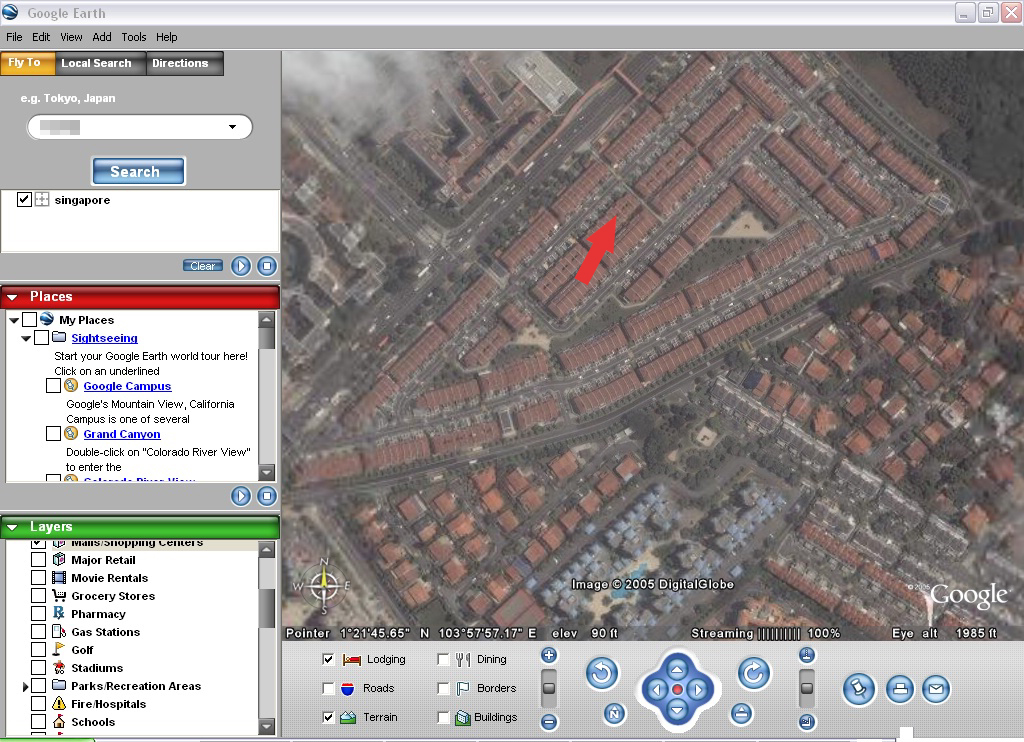The width and height of the screenshot is (1024, 742).
Task: Pan the map left with the arrow pad
Action: pyautogui.click(x=656, y=690)
